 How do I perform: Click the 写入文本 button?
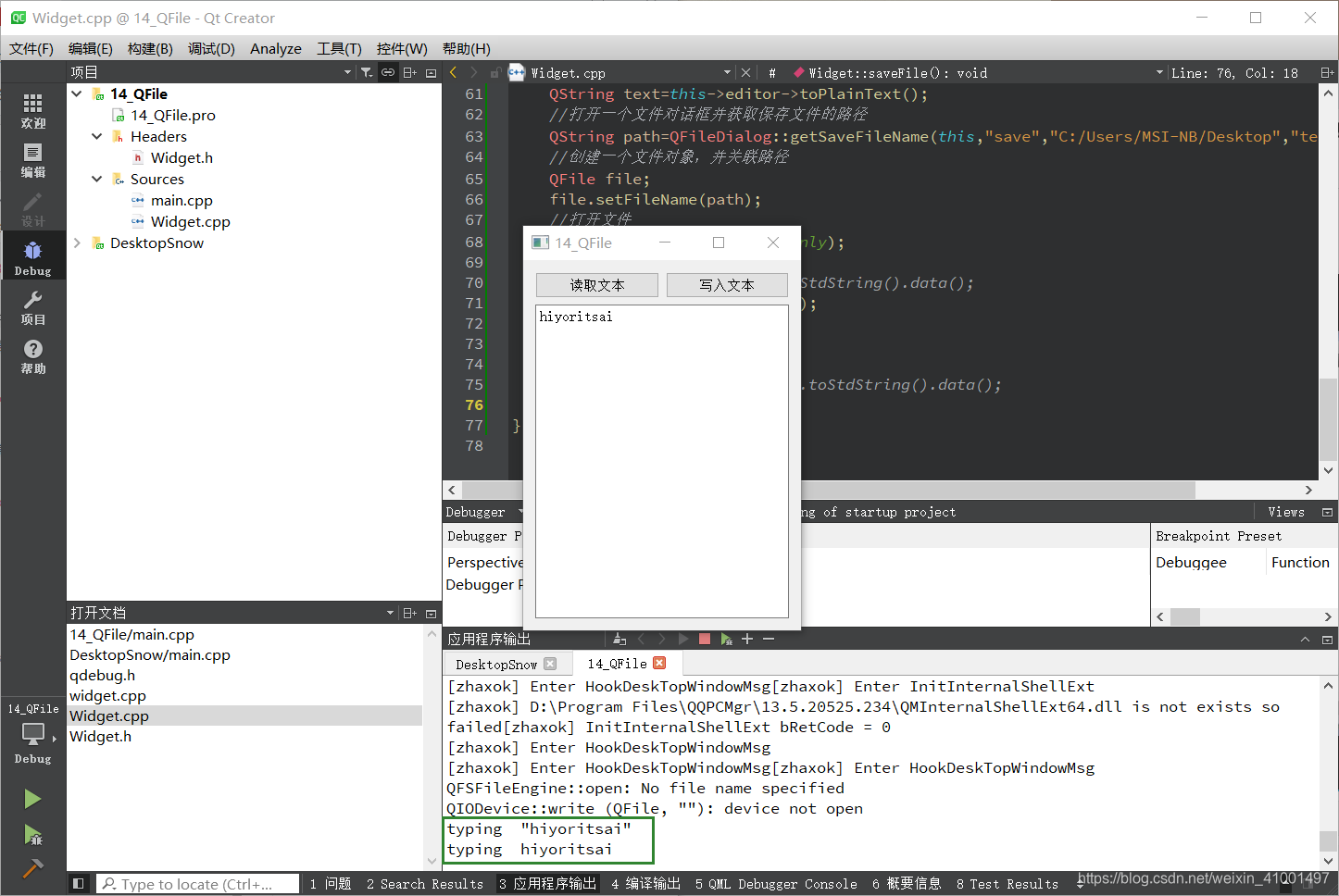[727, 285]
